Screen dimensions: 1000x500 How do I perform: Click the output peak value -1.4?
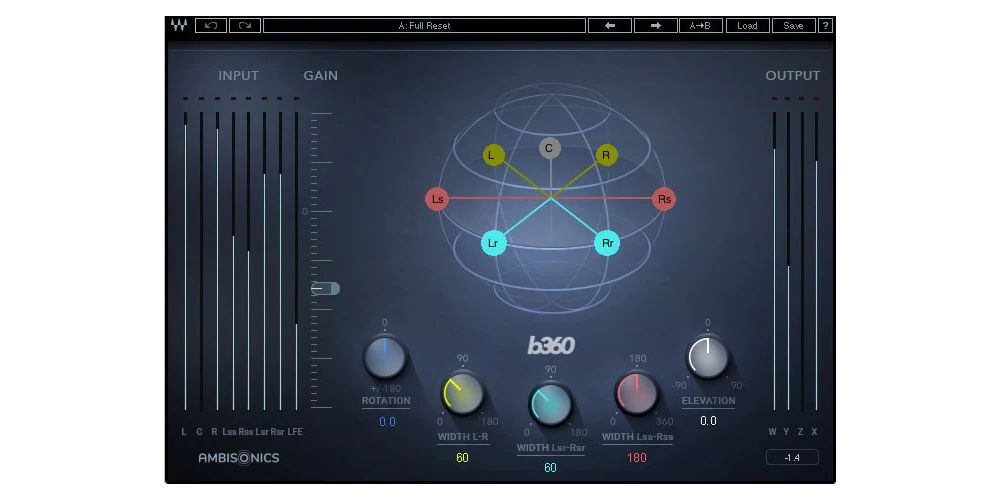click(792, 457)
